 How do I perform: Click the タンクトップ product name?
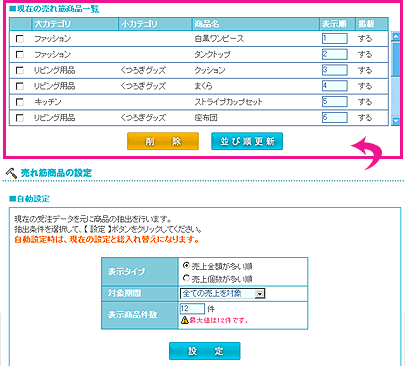[212, 54]
